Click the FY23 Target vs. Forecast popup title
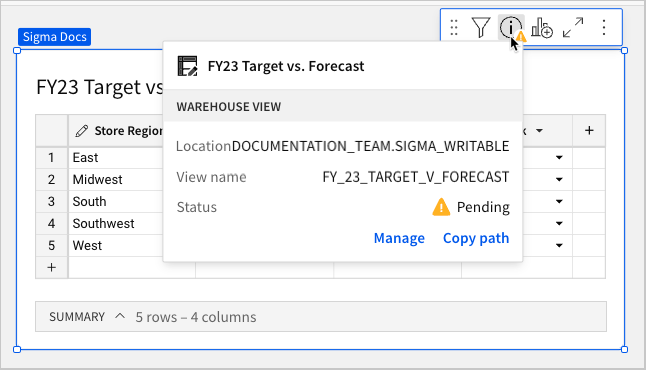 point(286,66)
